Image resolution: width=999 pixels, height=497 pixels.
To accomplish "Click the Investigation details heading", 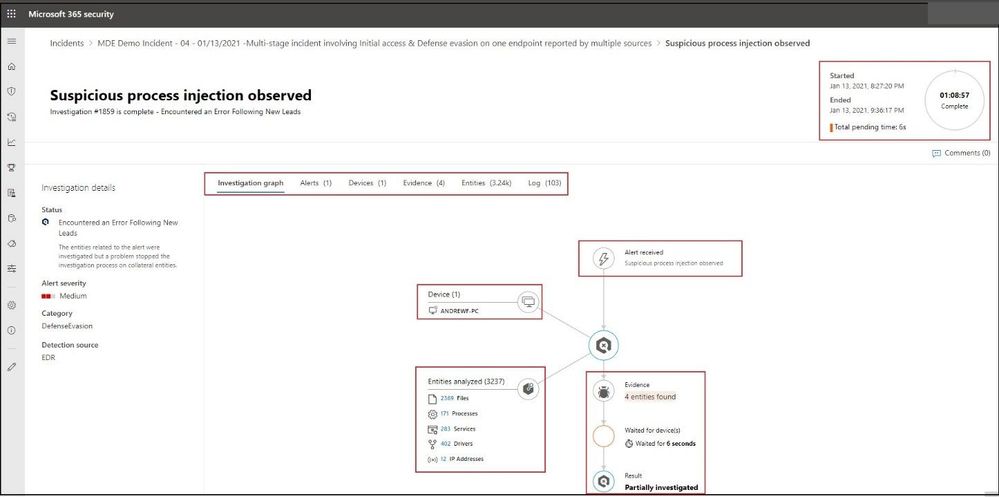I will [78, 188].
